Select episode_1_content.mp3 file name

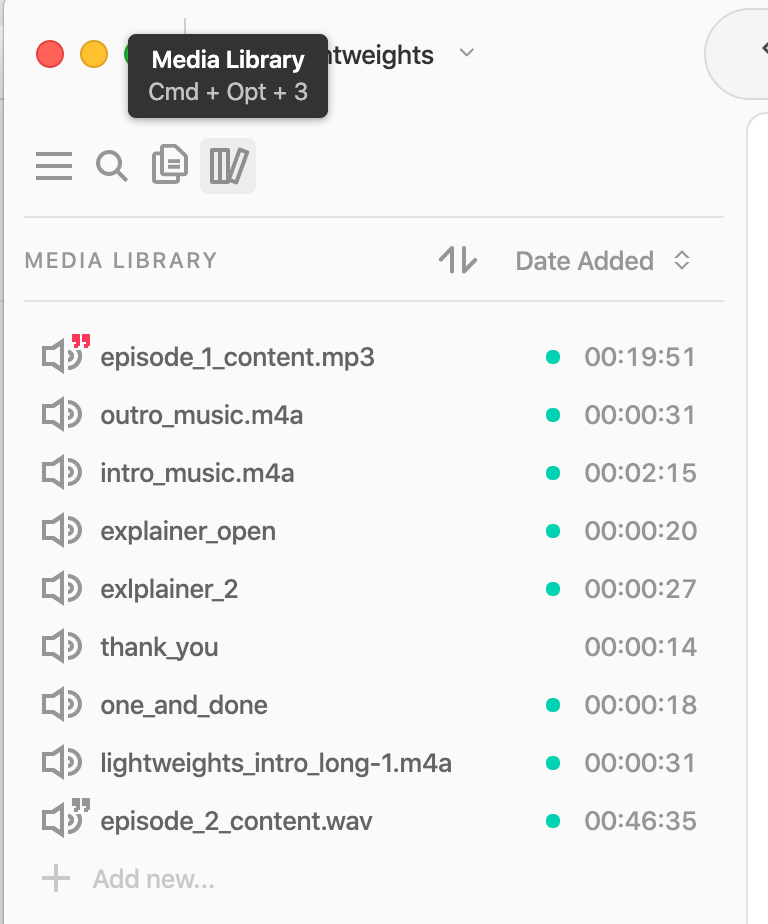237,357
